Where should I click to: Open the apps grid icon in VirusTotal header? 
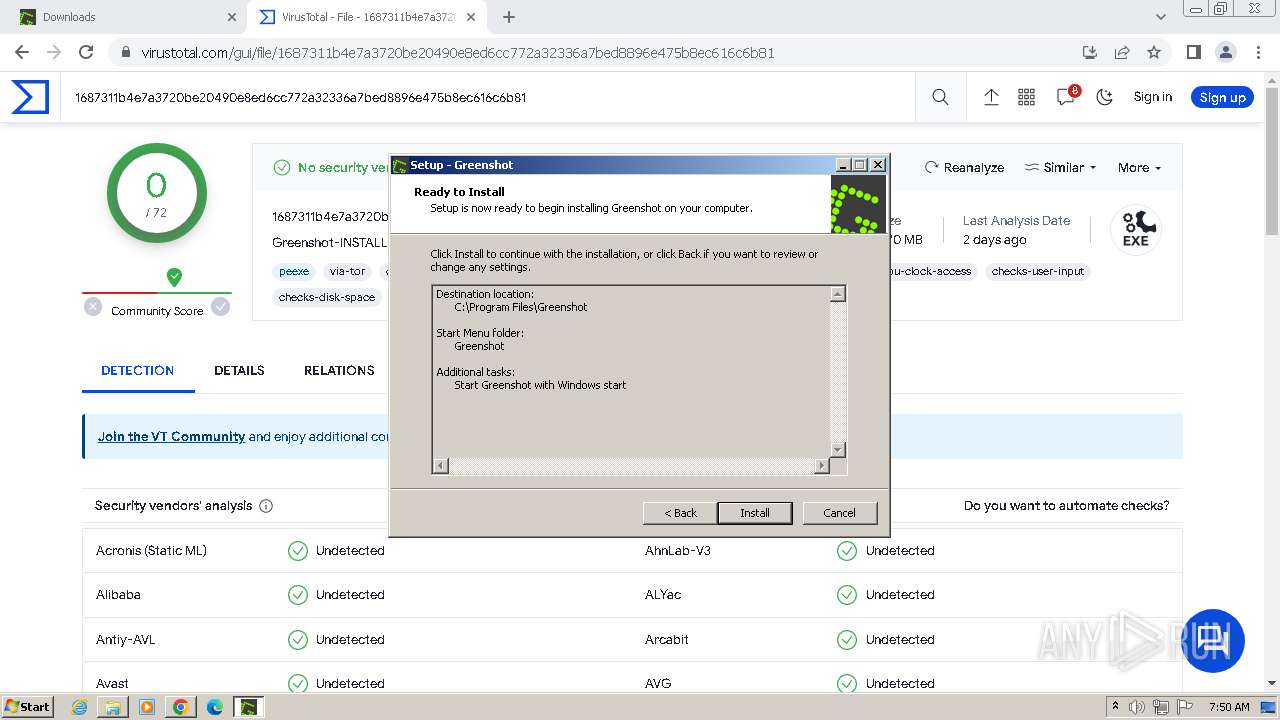[x=1026, y=97]
